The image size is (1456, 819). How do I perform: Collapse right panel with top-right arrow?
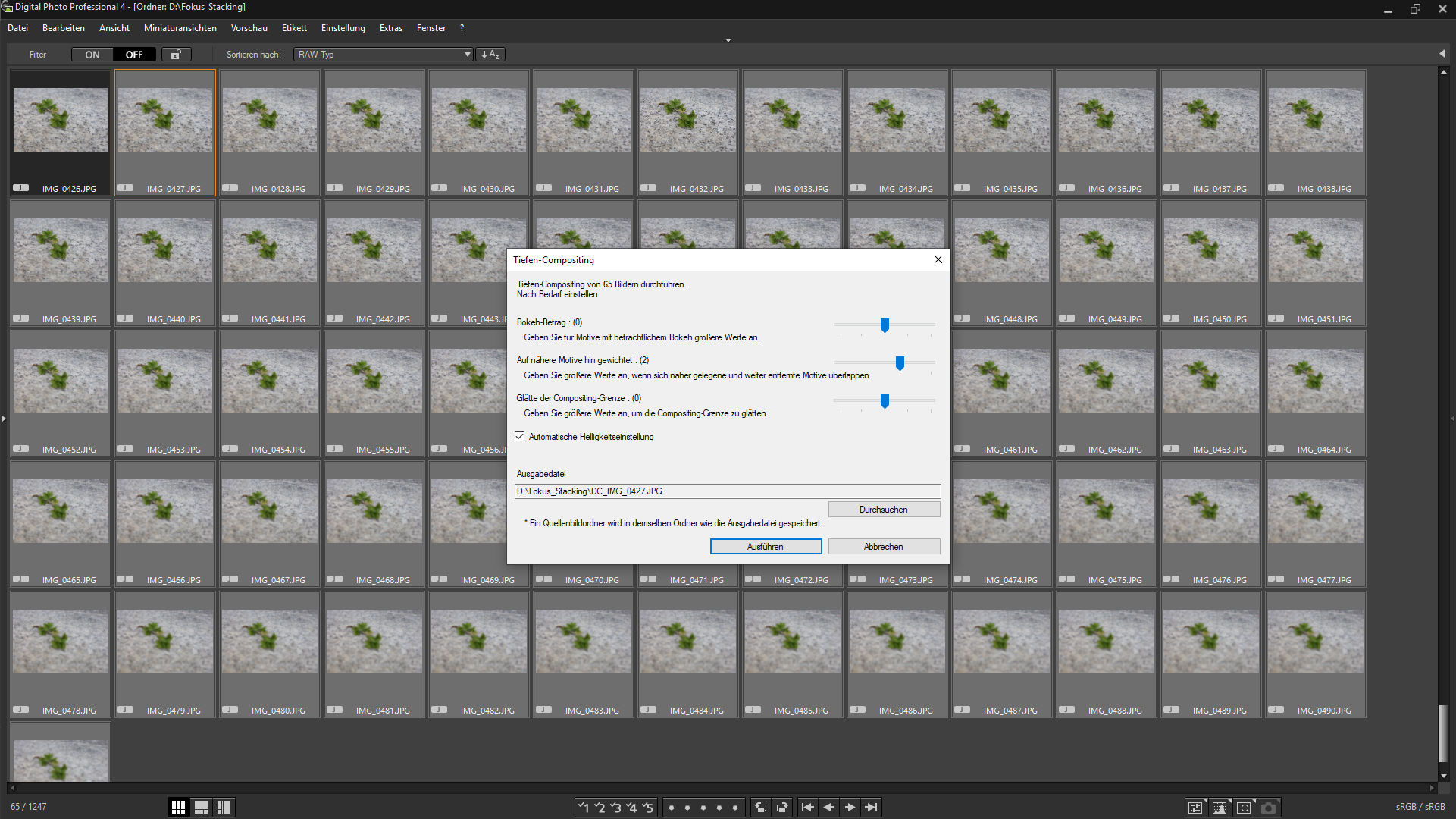(x=1442, y=54)
